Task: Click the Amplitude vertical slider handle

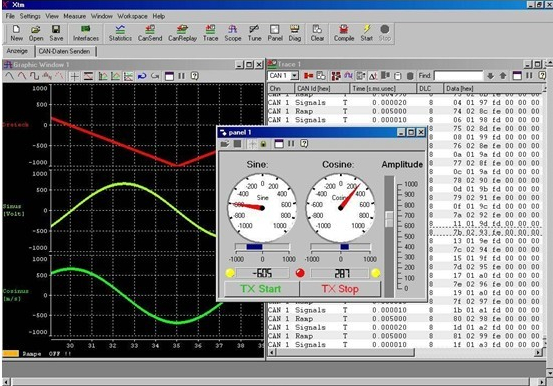Action: [x=389, y=219]
